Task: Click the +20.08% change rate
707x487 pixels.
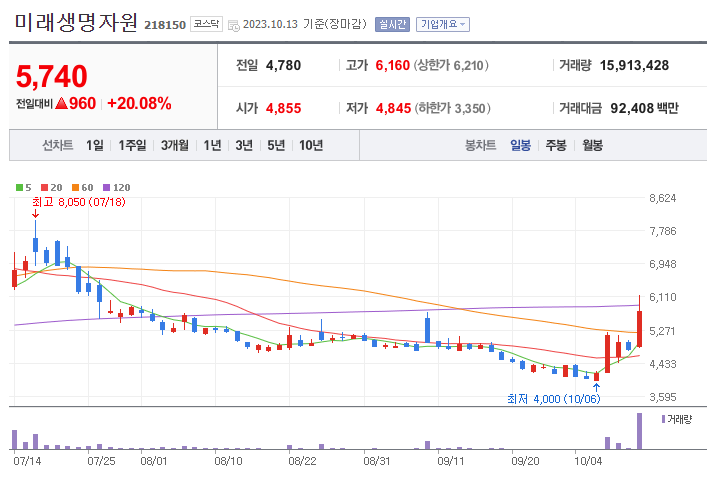Action: click(x=139, y=104)
